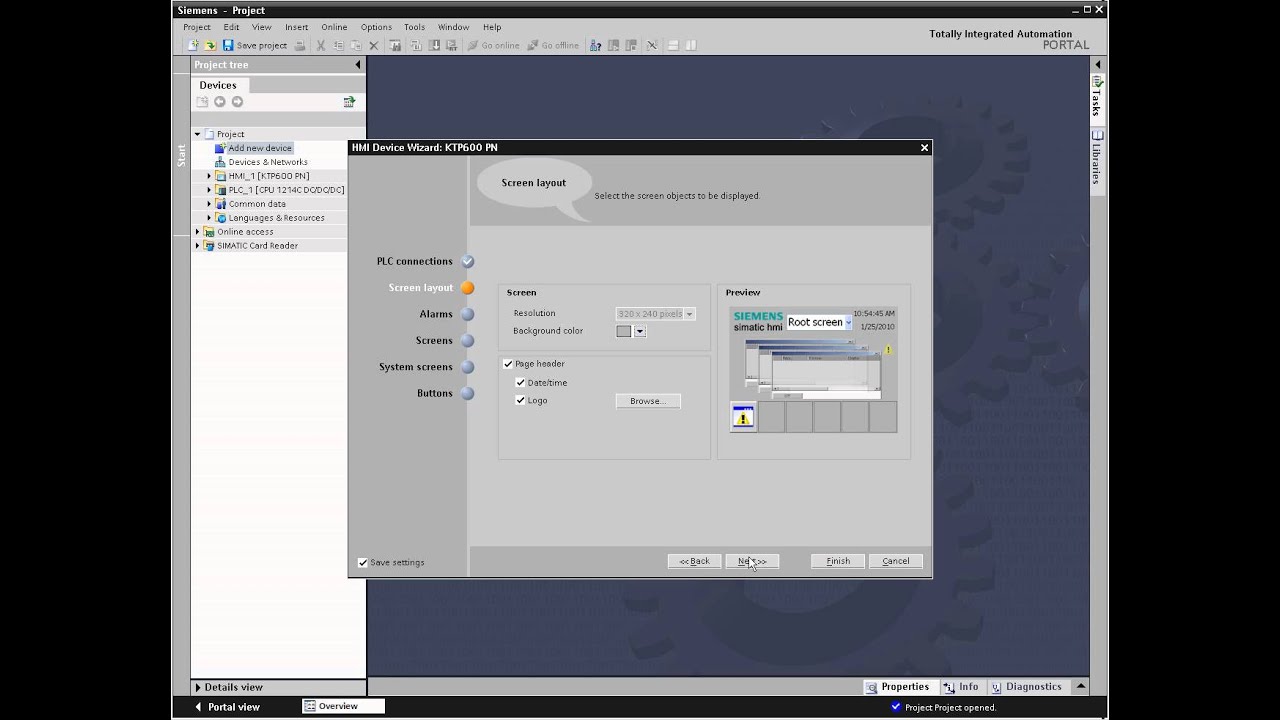The image size is (1280, 720).
Task: Open the View menu
Action: click(261, 27)
